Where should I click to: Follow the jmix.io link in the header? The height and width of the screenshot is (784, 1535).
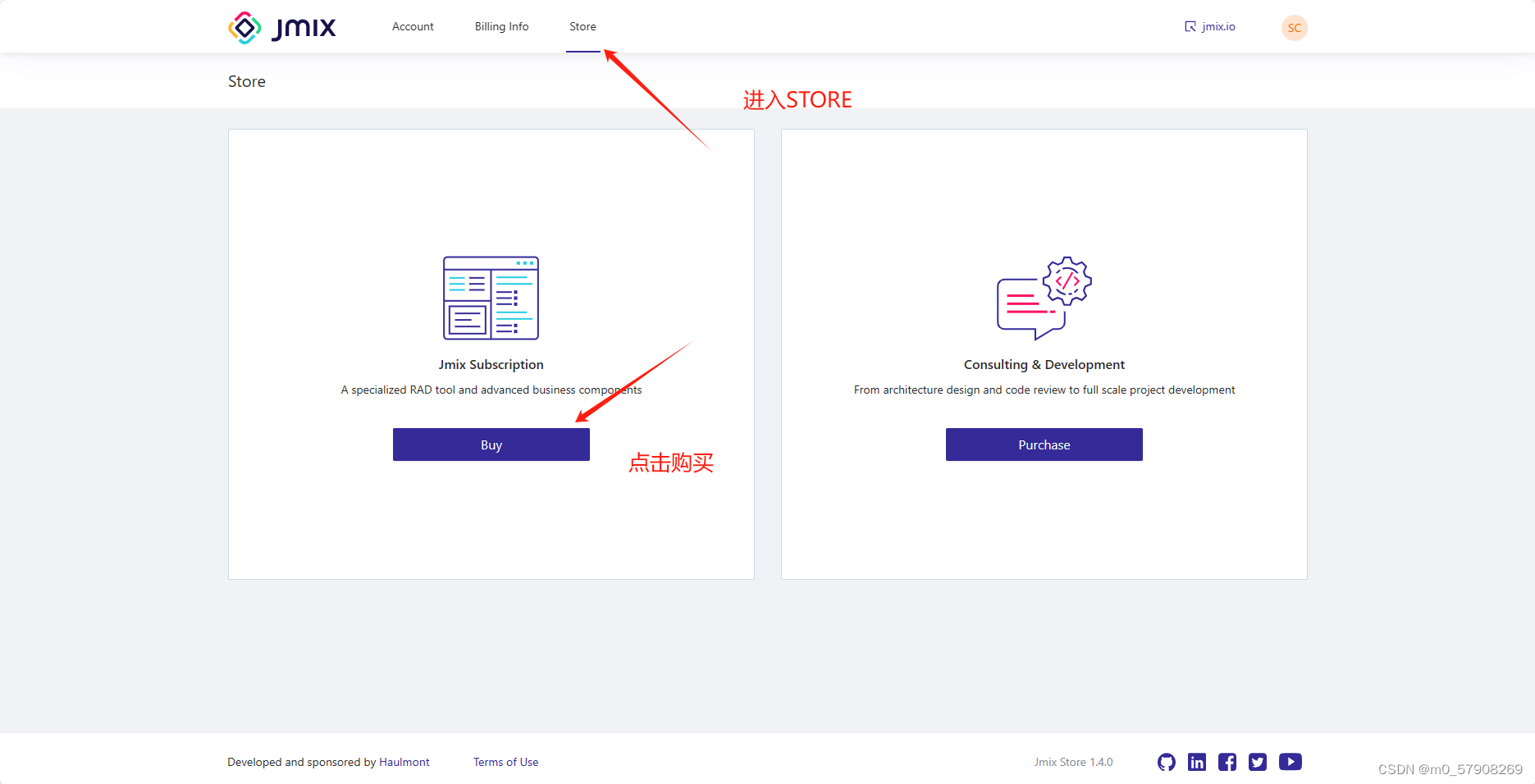1217,26
